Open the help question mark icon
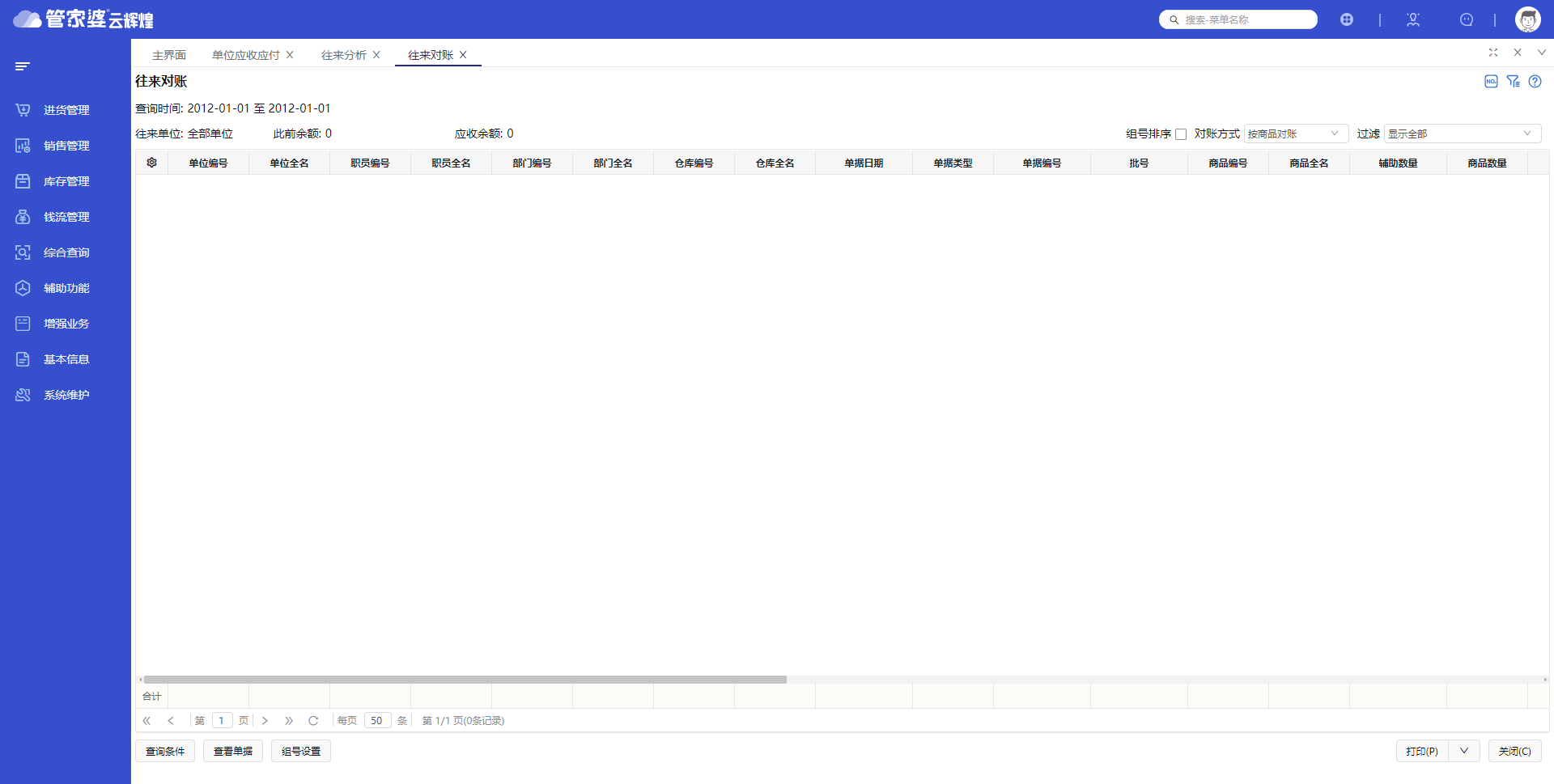The width and height of the screenshot is (1554, 784). [x=1535, y=81]
